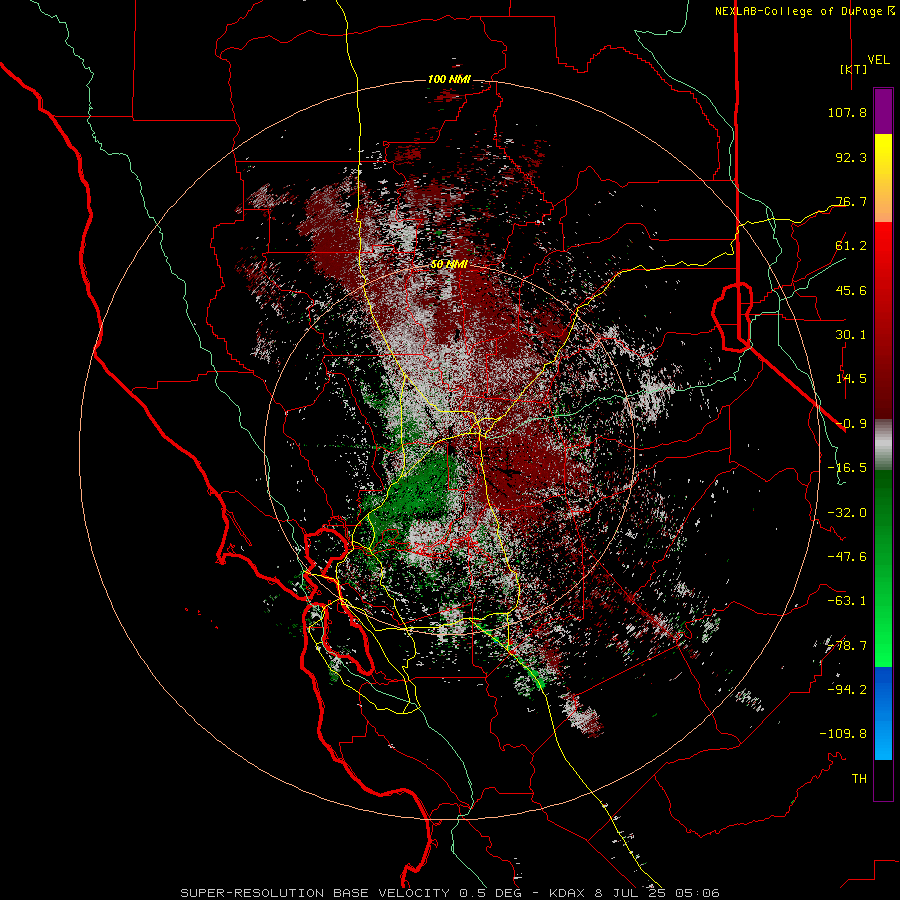Click the -47.6 legend value
Viewport: 900px width, 900px height.
pos(847,557)
